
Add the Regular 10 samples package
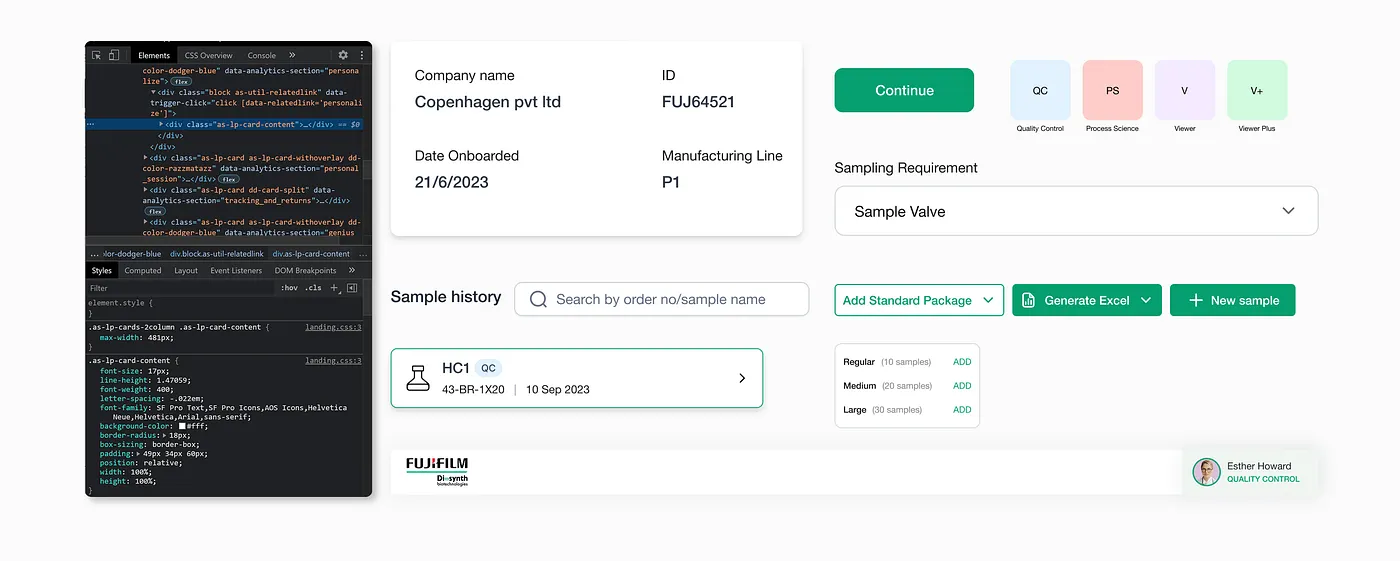pos(962,362)
